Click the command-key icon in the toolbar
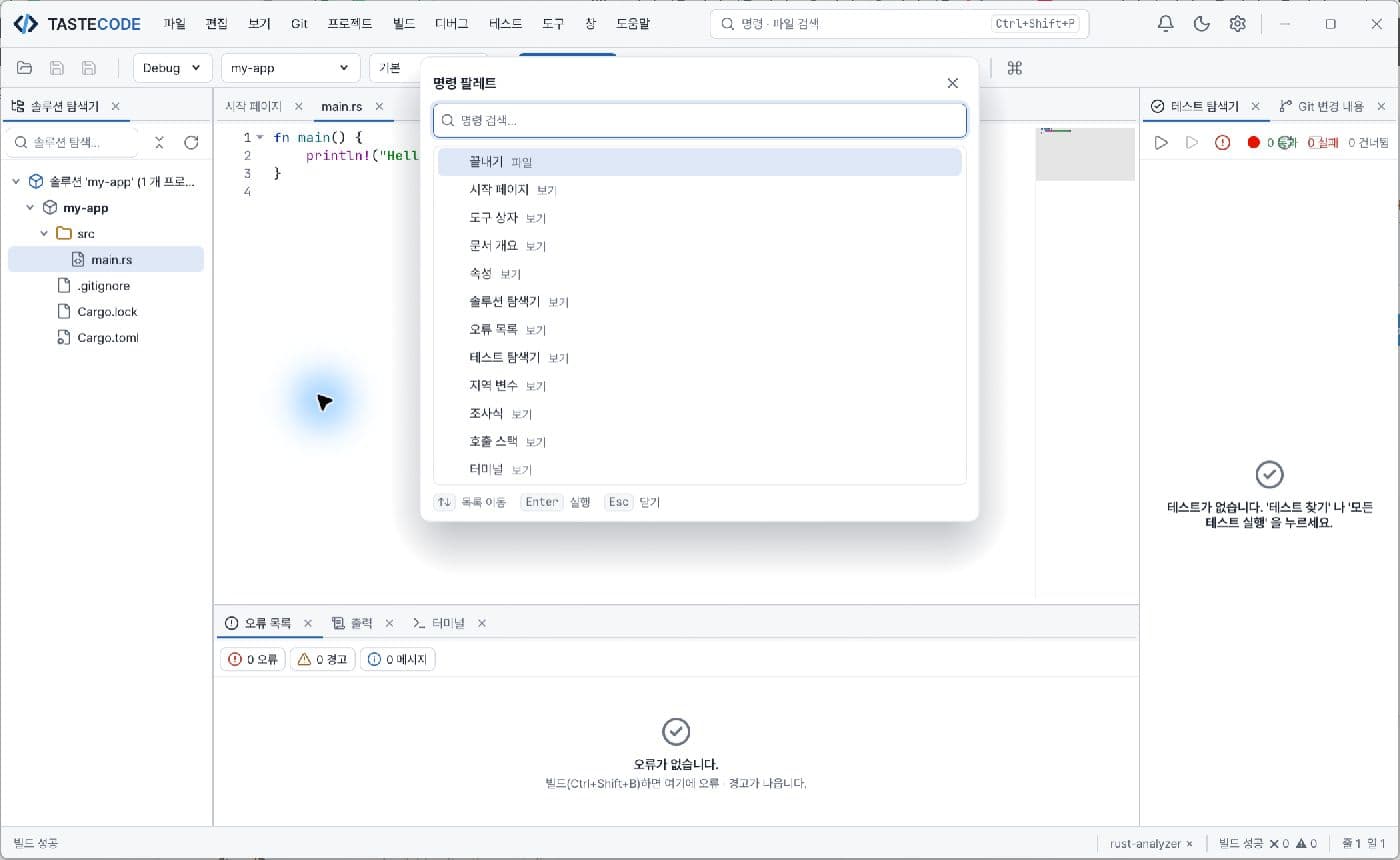Screen dimensions: 1400x860 click(1014, 68)
